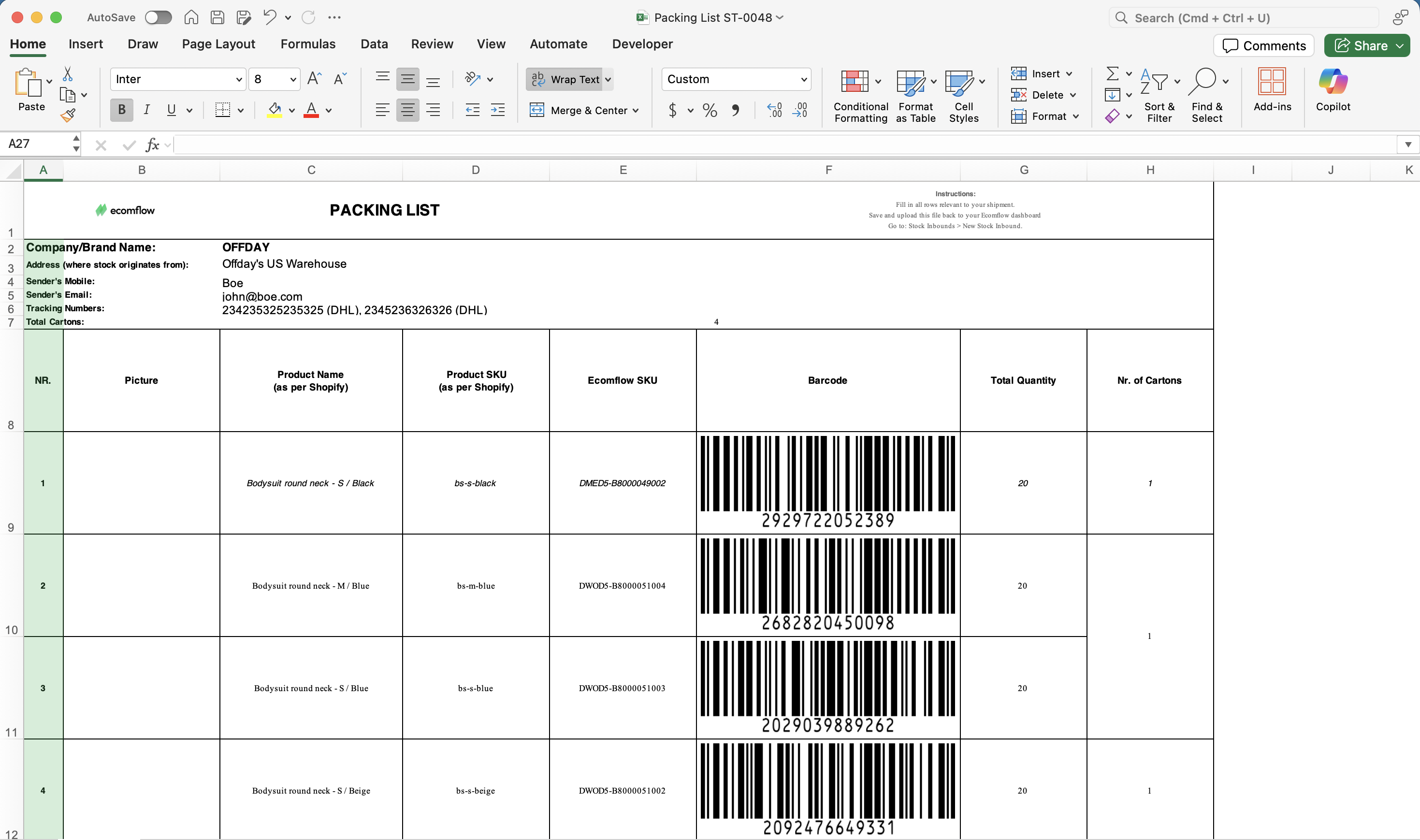The image size is (1420, 840).
Task: Toggle Bold formatting
Action: (122, 110)
